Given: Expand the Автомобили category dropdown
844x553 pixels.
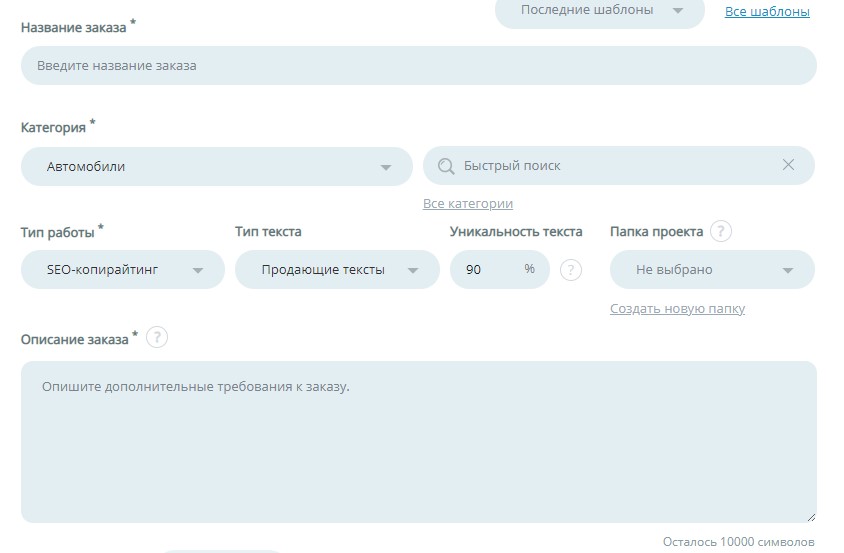Looking at the screenshot, I should point(217,166).
